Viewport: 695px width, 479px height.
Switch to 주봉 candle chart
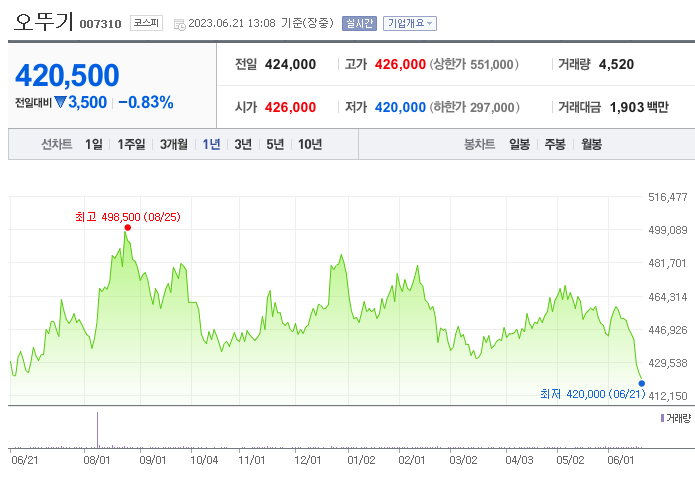[555, 144]
